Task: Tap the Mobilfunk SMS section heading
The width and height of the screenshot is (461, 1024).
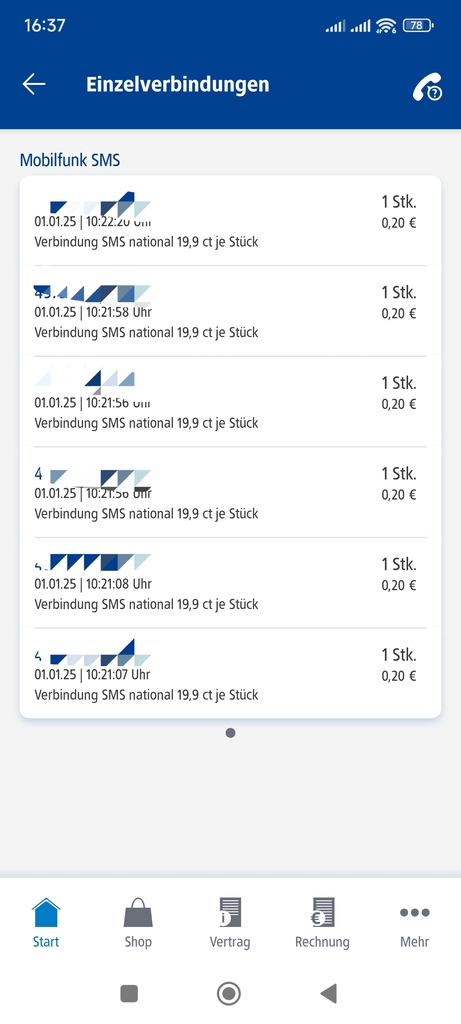Action: click(70, 160)
